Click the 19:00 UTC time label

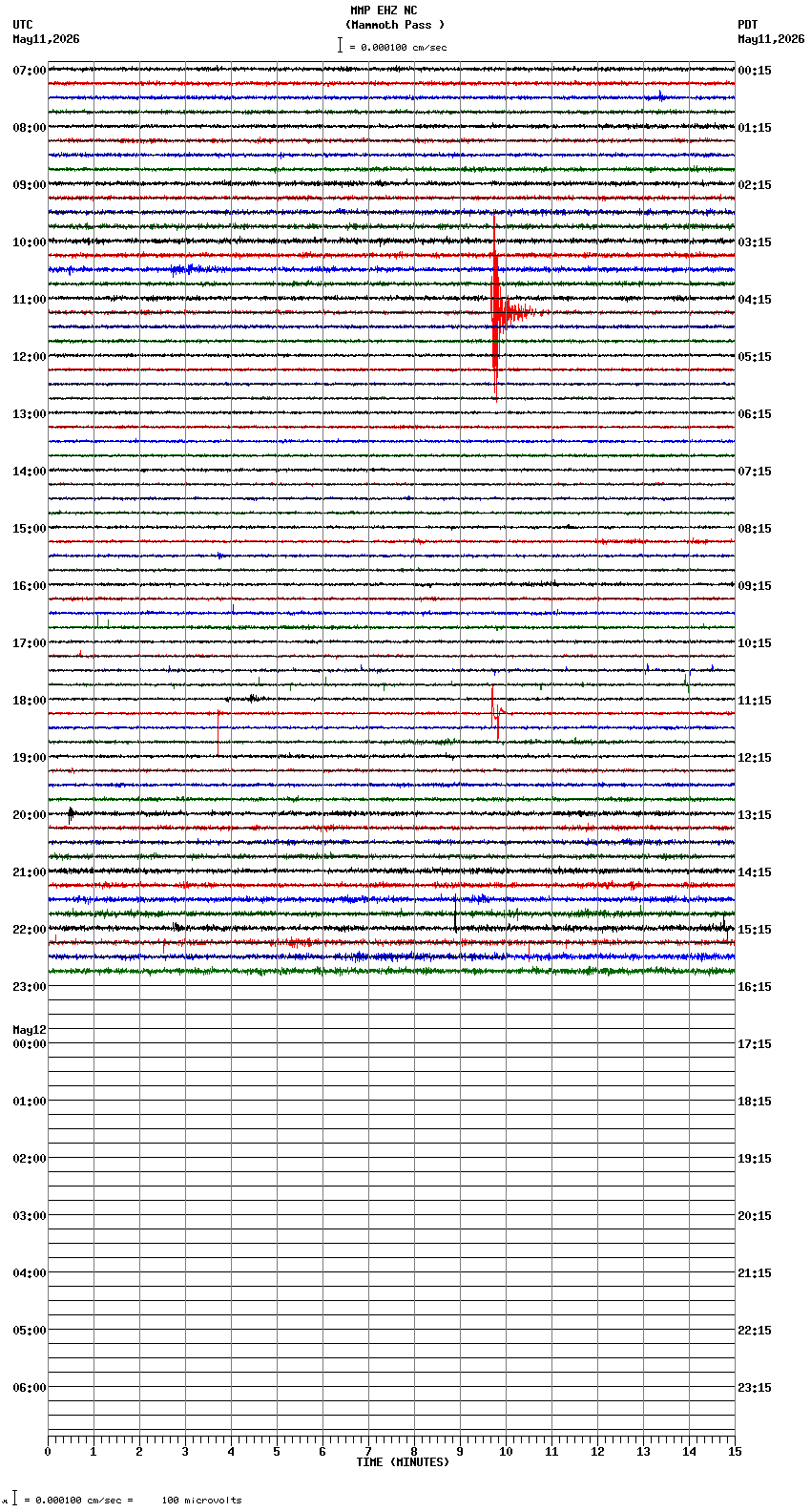(x=30, y=758)
